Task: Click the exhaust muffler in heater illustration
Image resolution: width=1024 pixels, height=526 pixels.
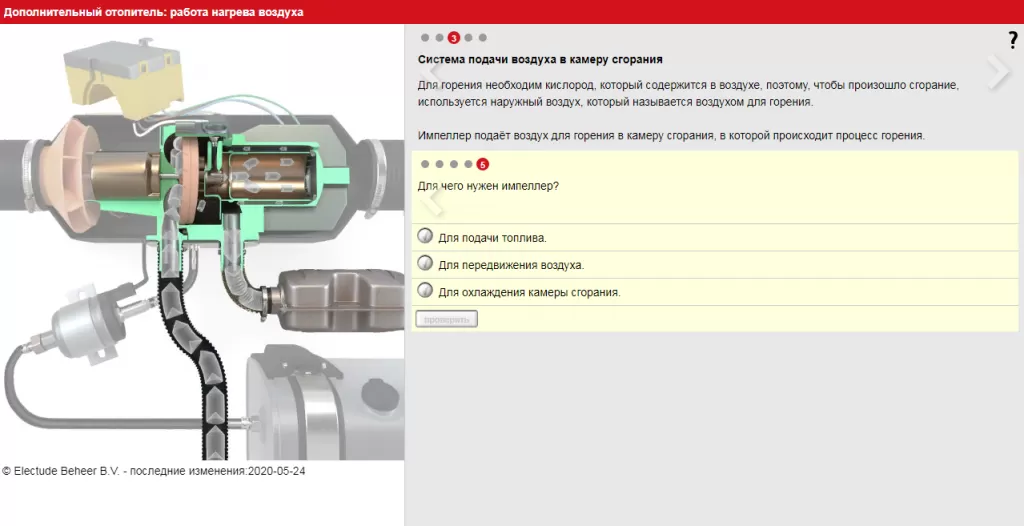Action: point(338,301)
